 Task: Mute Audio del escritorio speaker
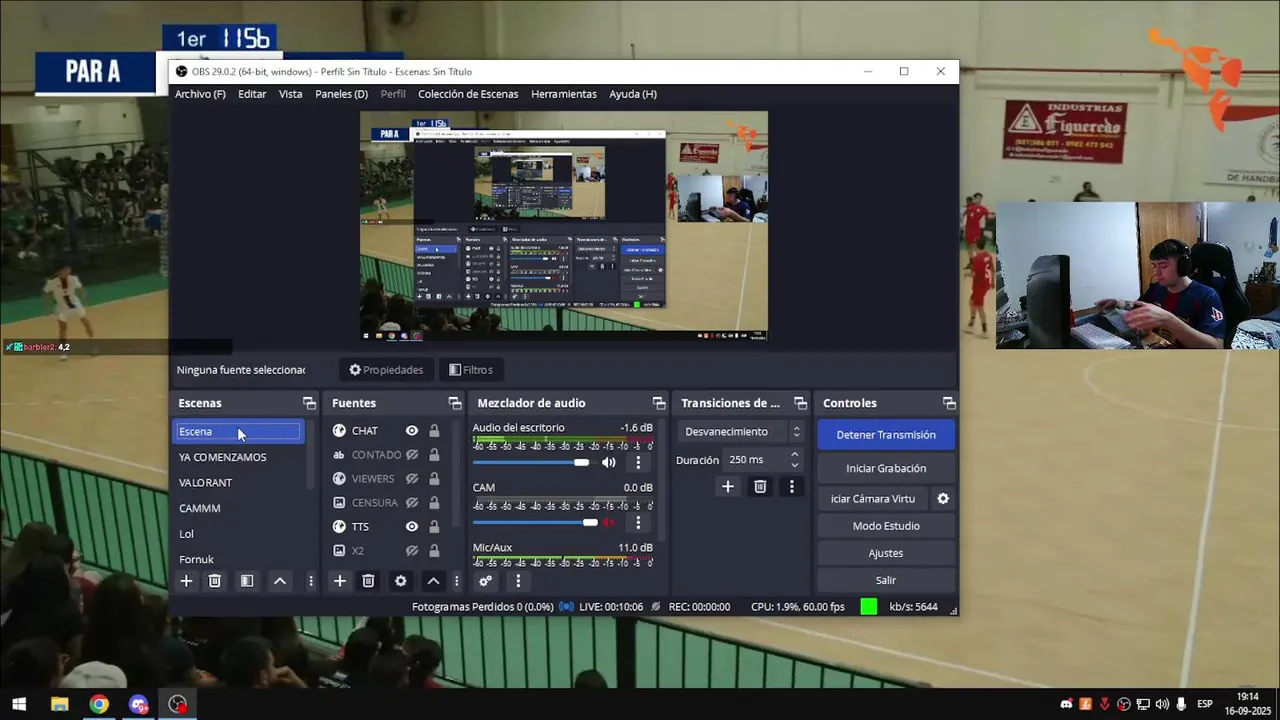click(x=608, y=462)
